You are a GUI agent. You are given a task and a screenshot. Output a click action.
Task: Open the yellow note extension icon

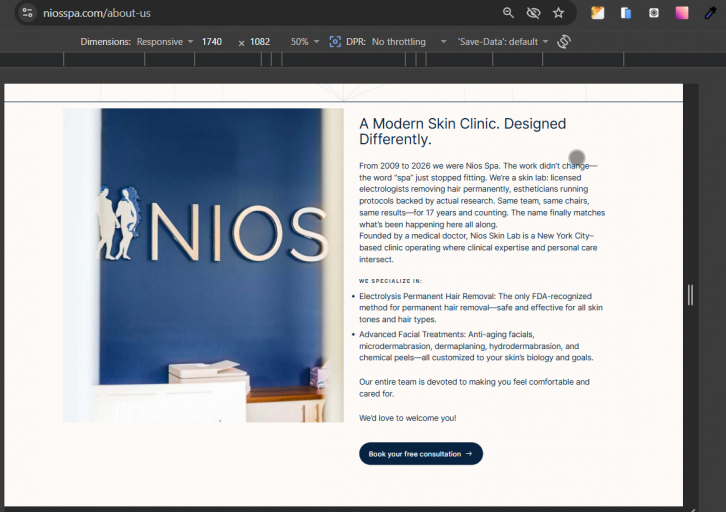(x=598, y=13)
